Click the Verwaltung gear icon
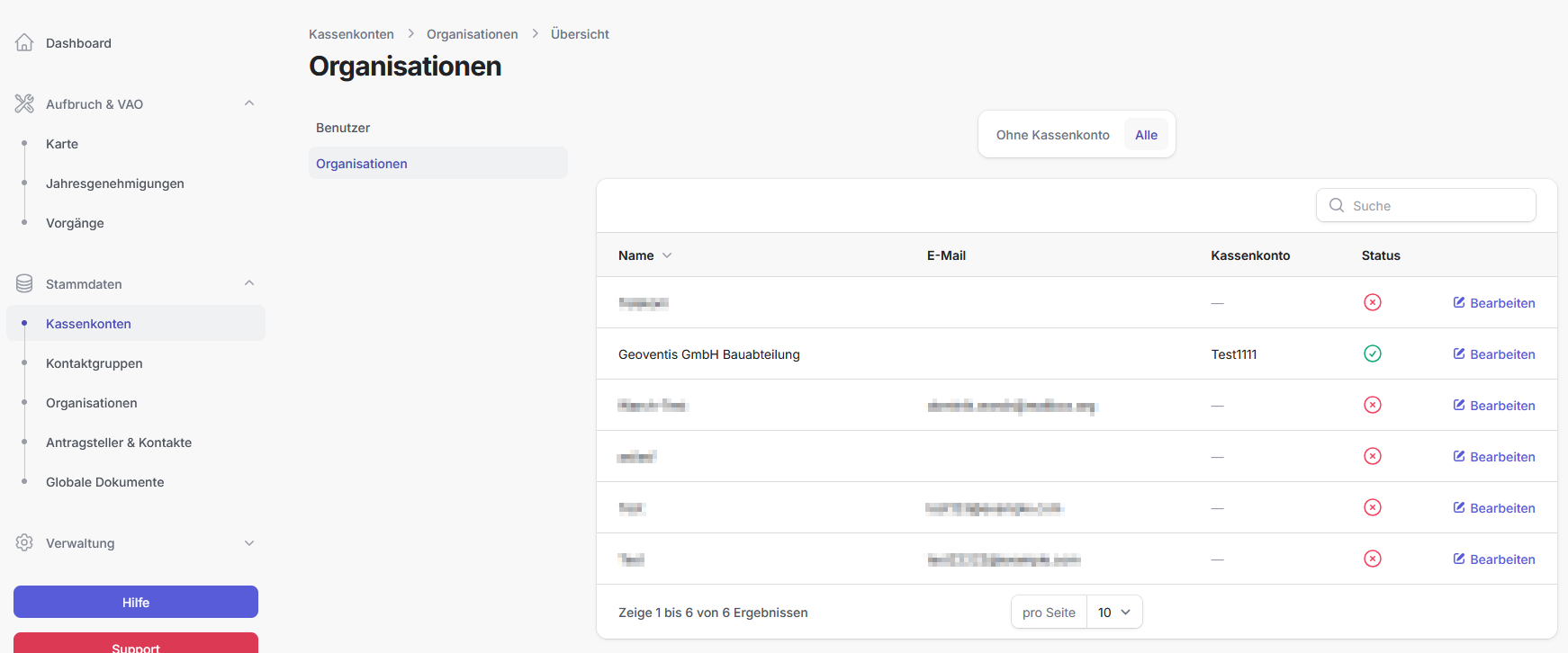Viewport: 1568px width, 653px height. (x=24, y=542)
